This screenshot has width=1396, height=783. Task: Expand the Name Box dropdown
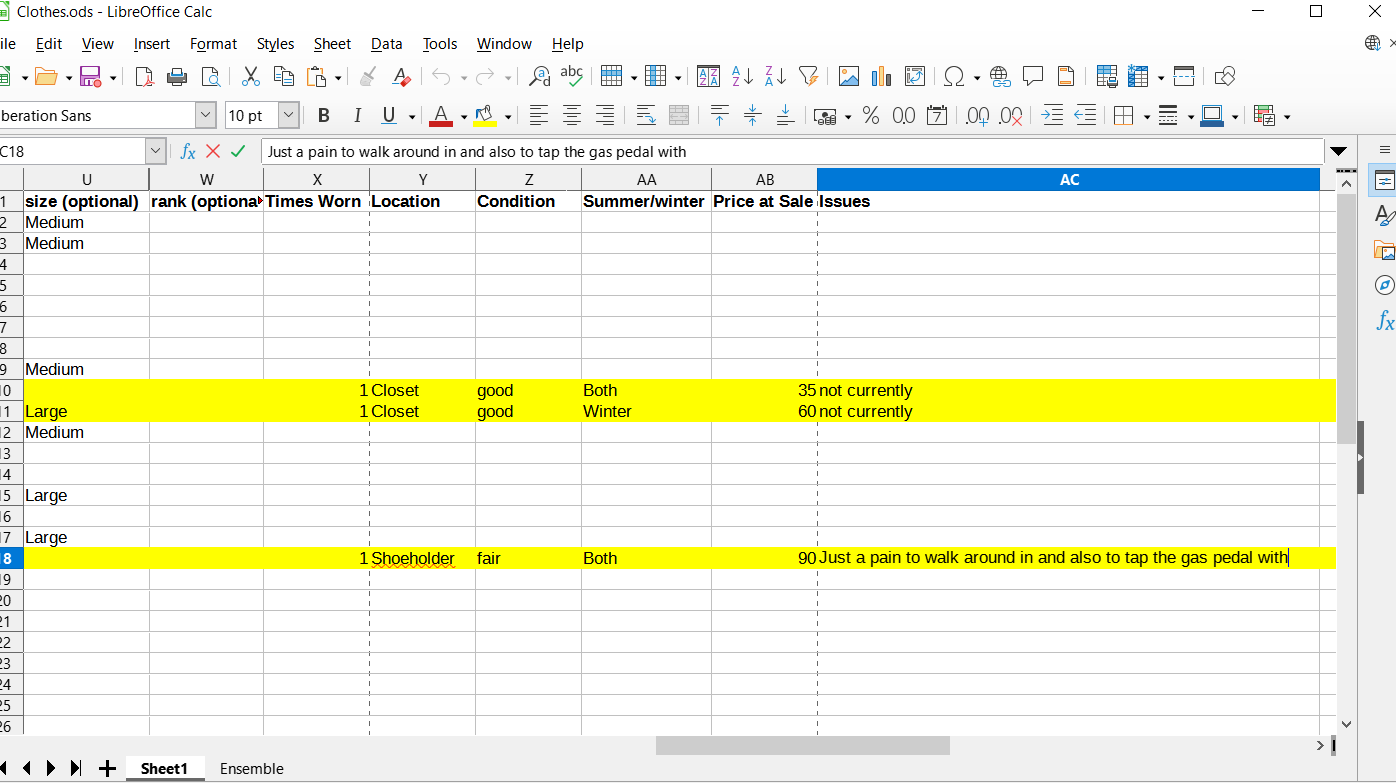coord(155,152)
